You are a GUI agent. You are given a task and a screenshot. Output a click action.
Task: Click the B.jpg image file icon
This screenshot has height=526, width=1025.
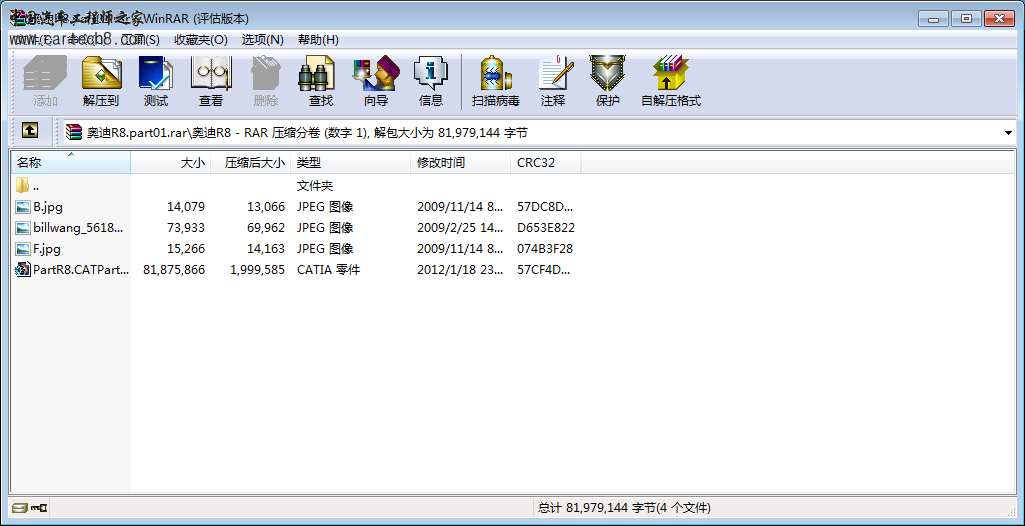coord(23,207)
